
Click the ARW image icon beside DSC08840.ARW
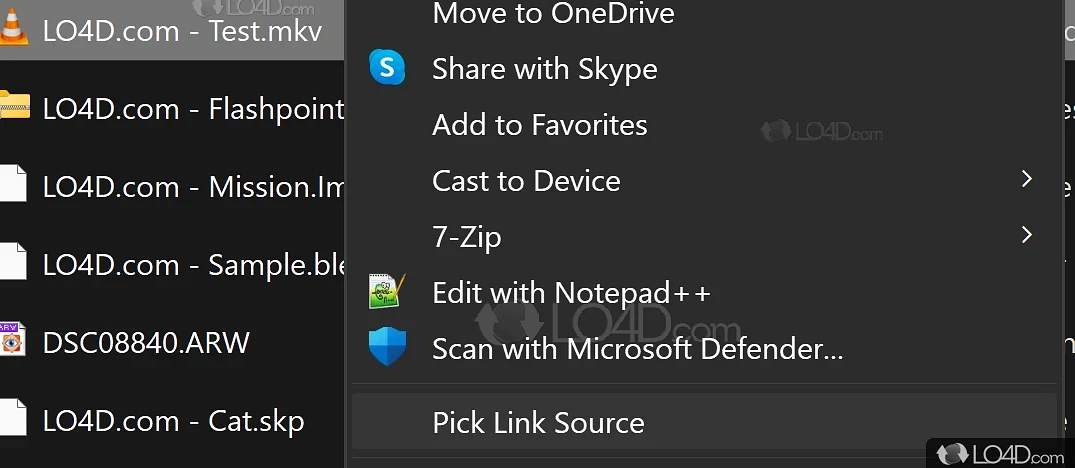[x=11, y=342]
